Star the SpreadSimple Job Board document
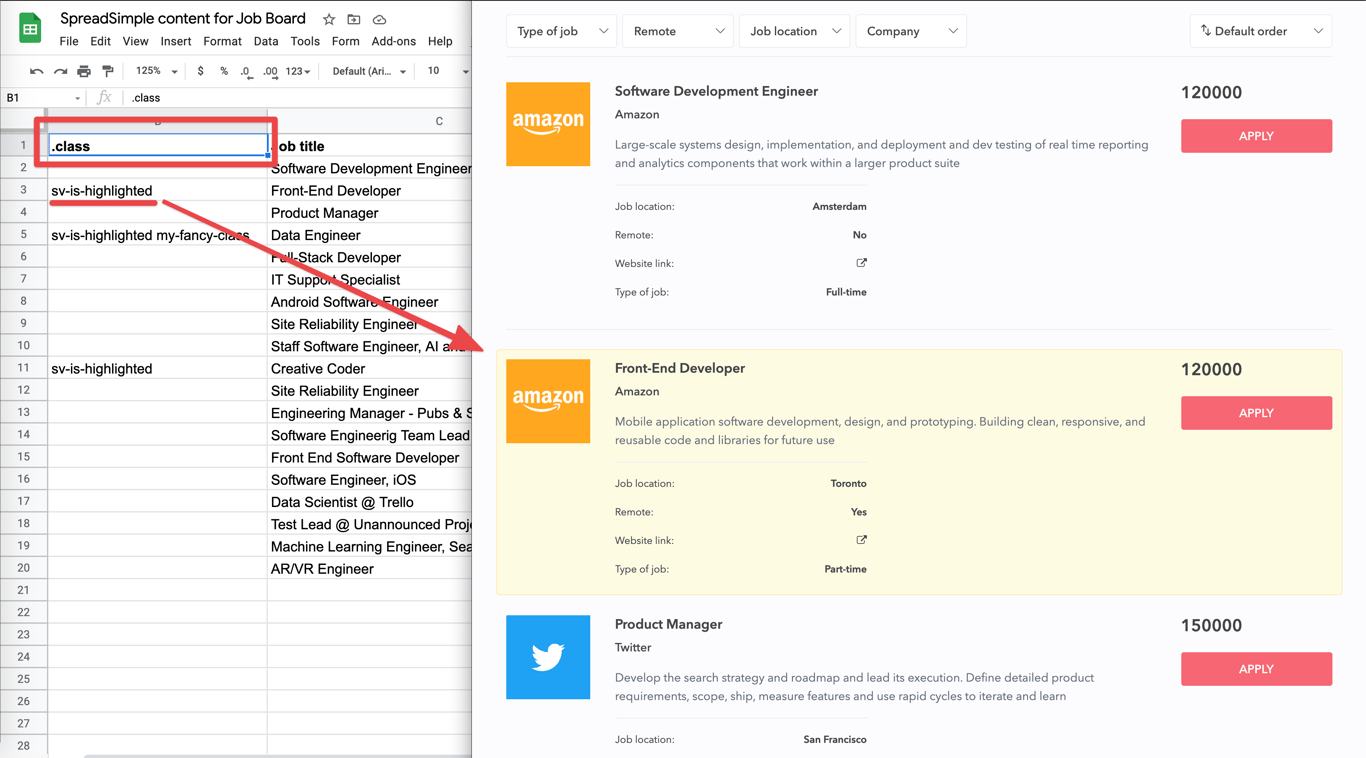The height and width of the screenshot is (758, 1366). tap(329, 19)
